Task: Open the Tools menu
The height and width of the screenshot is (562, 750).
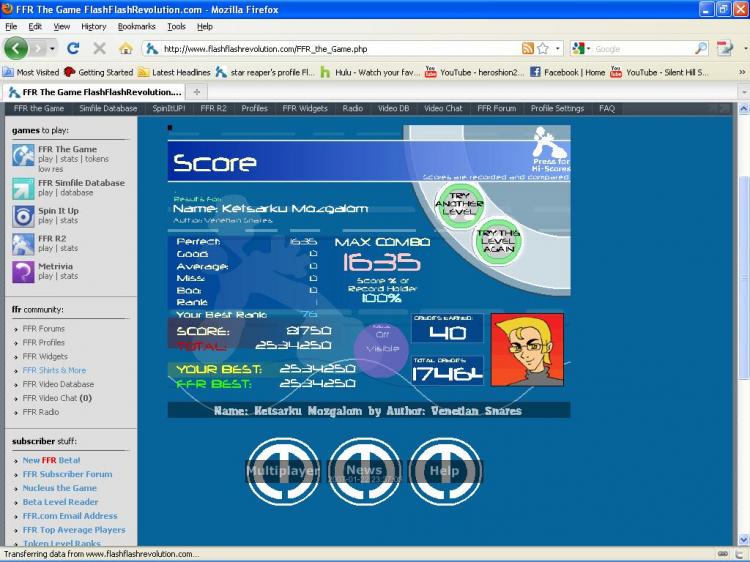Action: tap(176, 27)
